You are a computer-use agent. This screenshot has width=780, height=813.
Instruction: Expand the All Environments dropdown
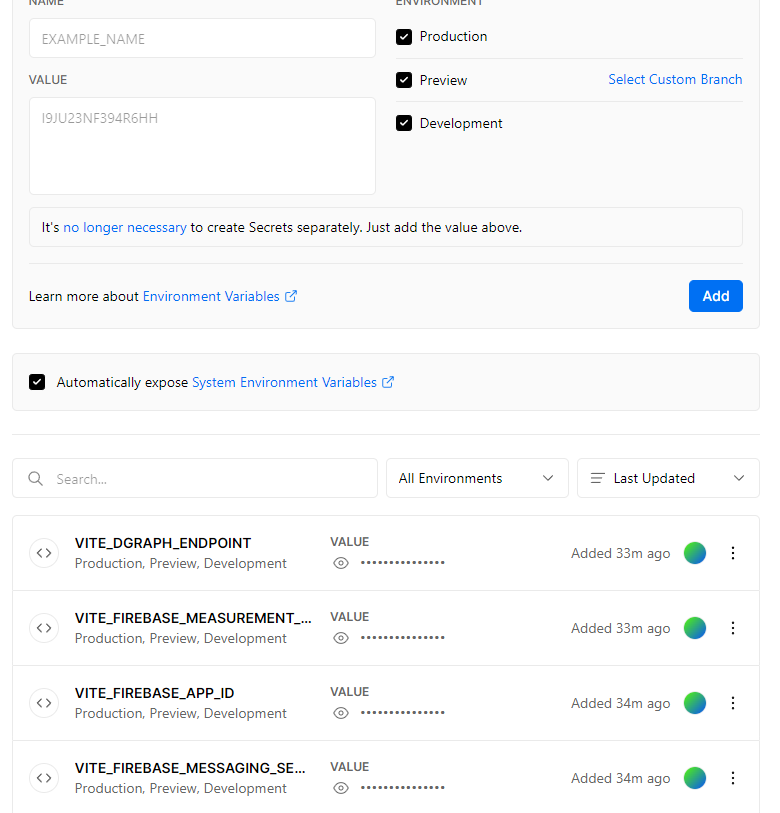(477, 478)
